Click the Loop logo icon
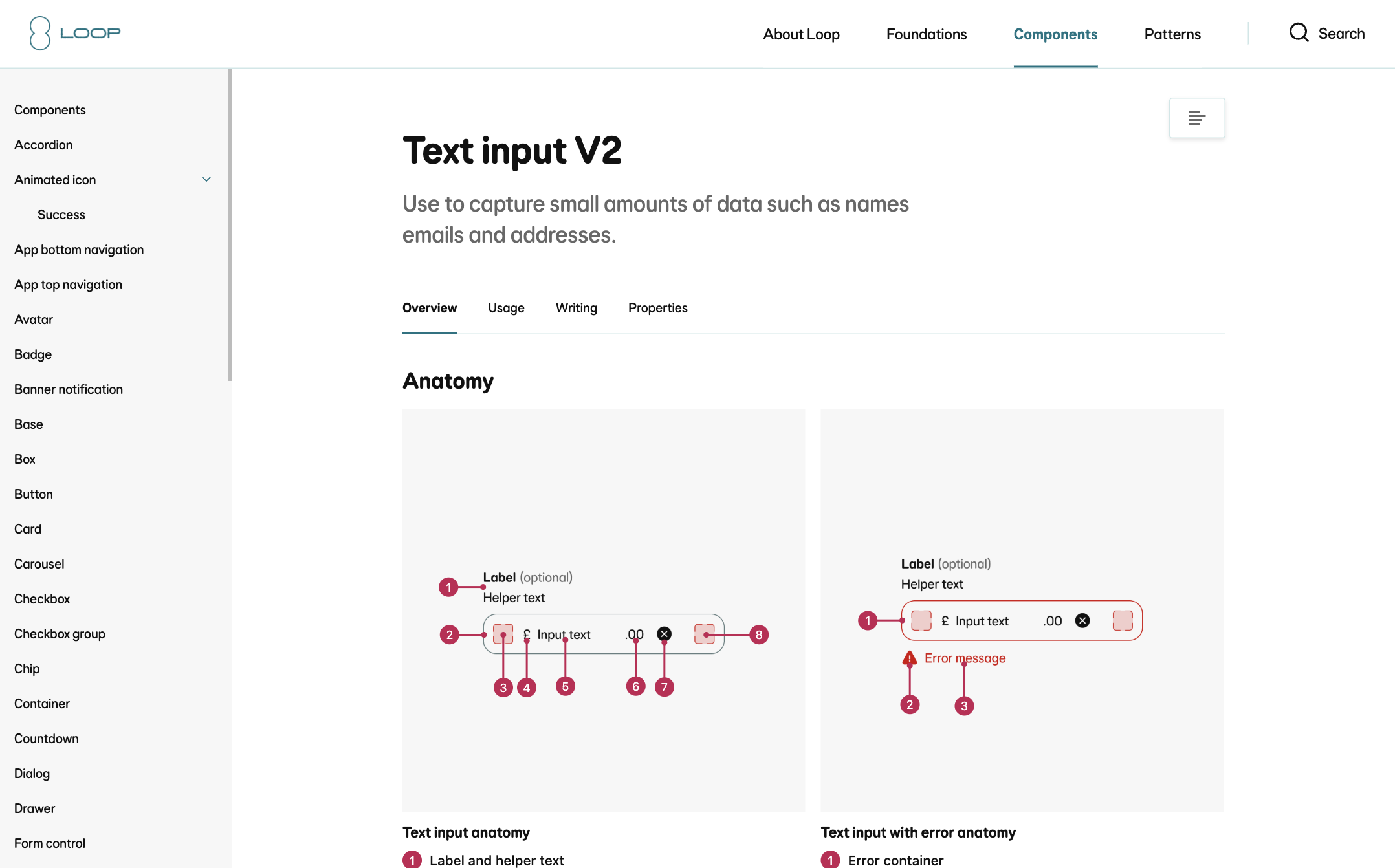 [39, 33]
